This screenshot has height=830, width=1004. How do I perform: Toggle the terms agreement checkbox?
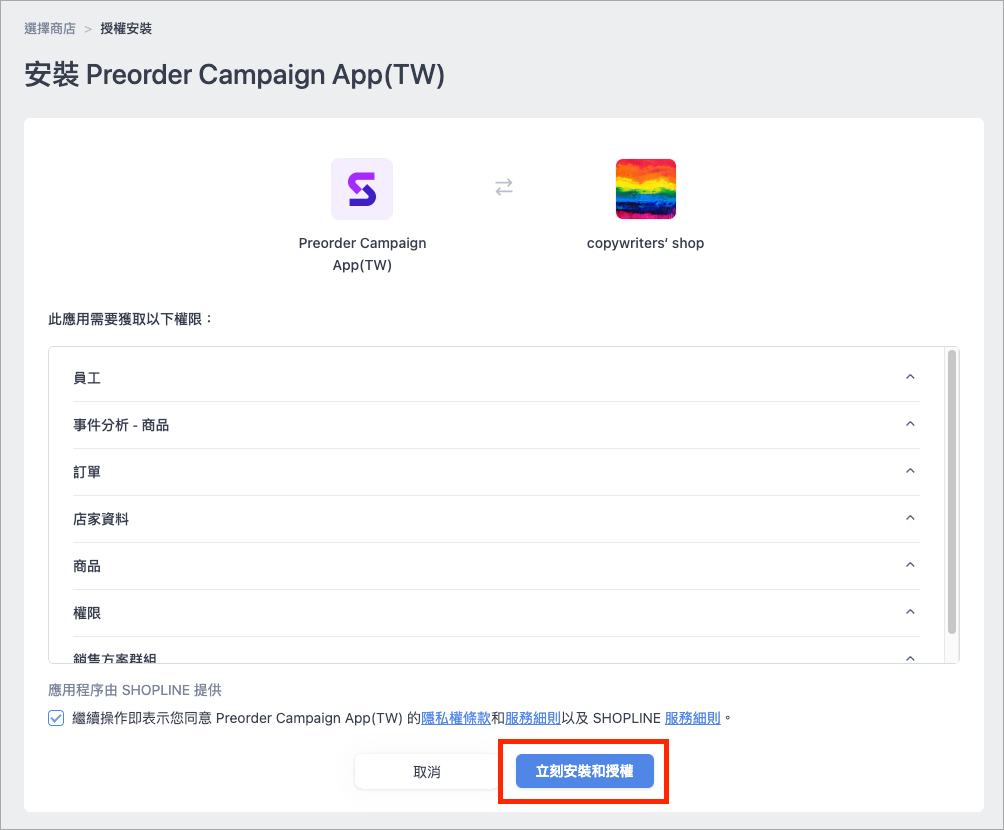pos(56,718)
